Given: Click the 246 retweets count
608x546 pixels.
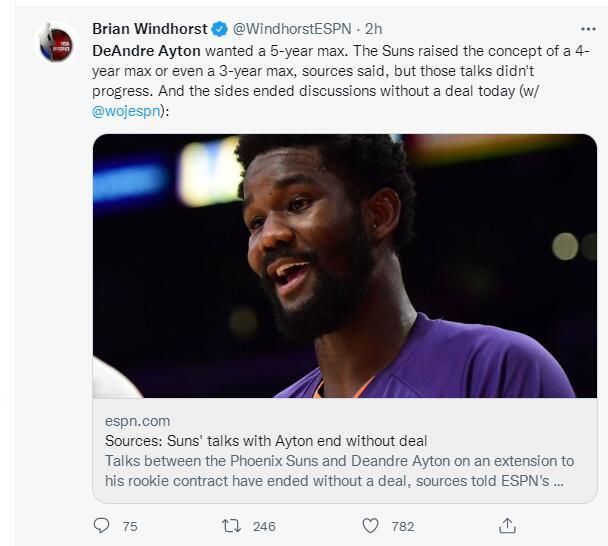Looking at the screenshot, I should click(264, 526).
